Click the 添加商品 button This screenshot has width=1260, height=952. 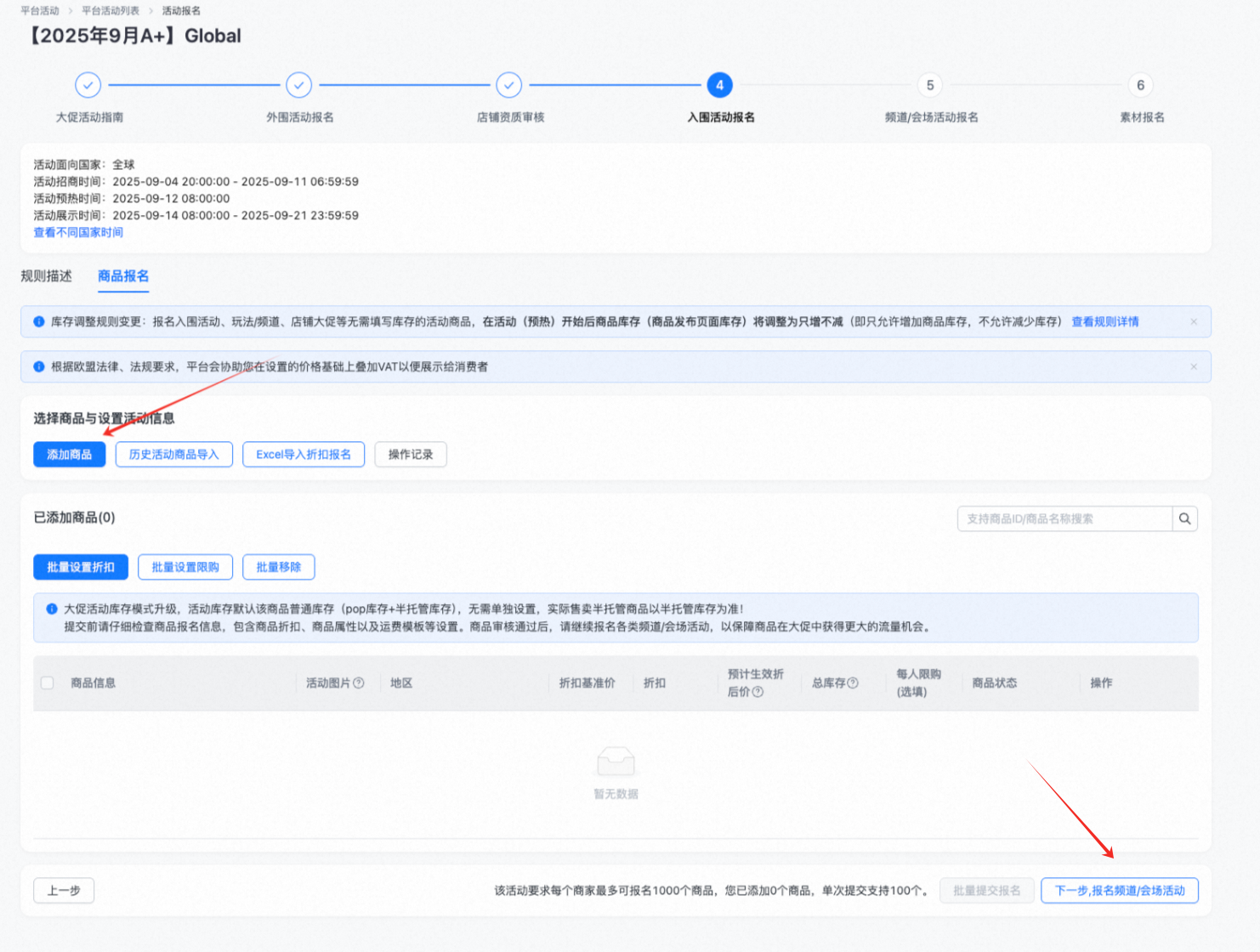click(70, 455)
